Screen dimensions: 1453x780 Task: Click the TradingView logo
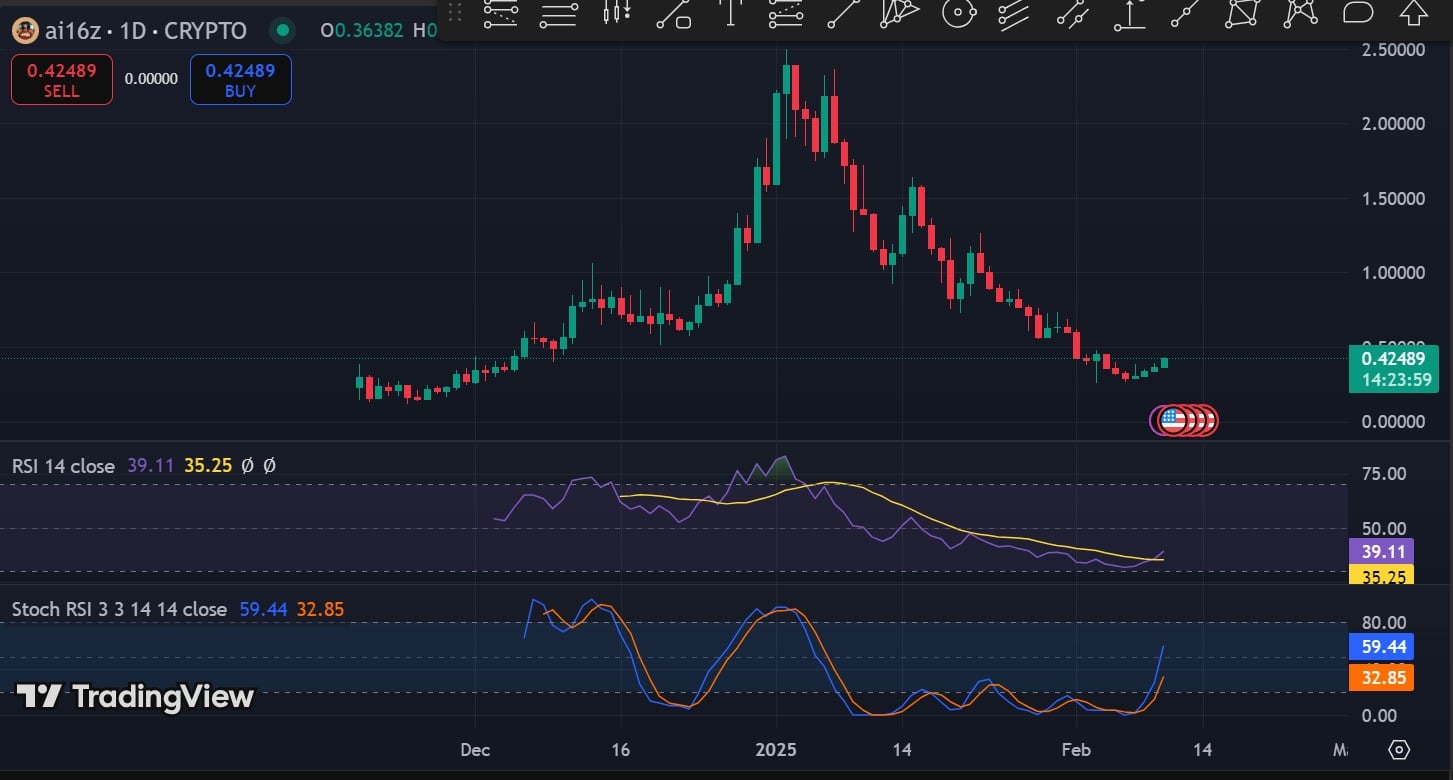point(136,696)
